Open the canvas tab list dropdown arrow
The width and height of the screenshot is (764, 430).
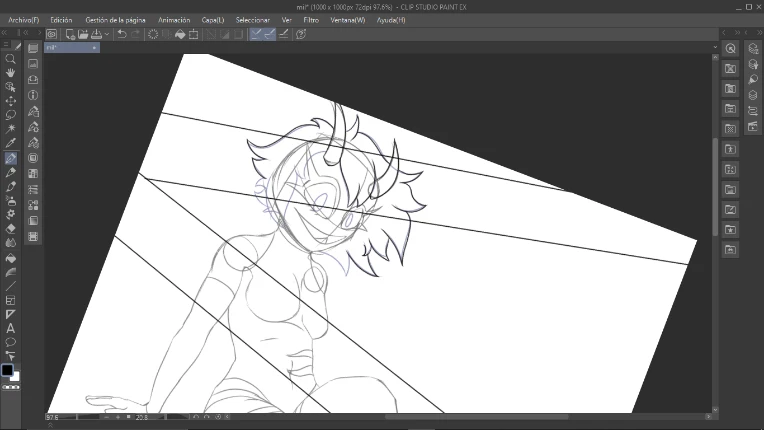(x=715, y=47)
